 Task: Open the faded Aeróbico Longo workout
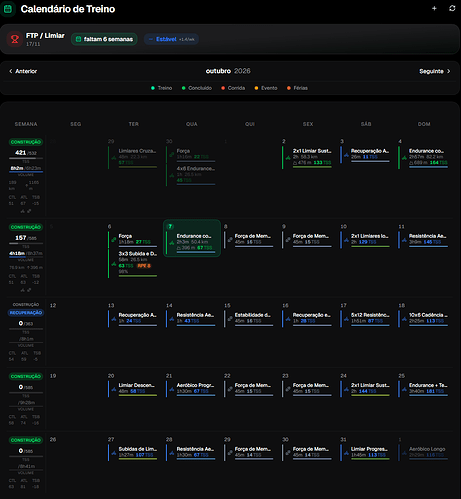click(x=423, y=453)
